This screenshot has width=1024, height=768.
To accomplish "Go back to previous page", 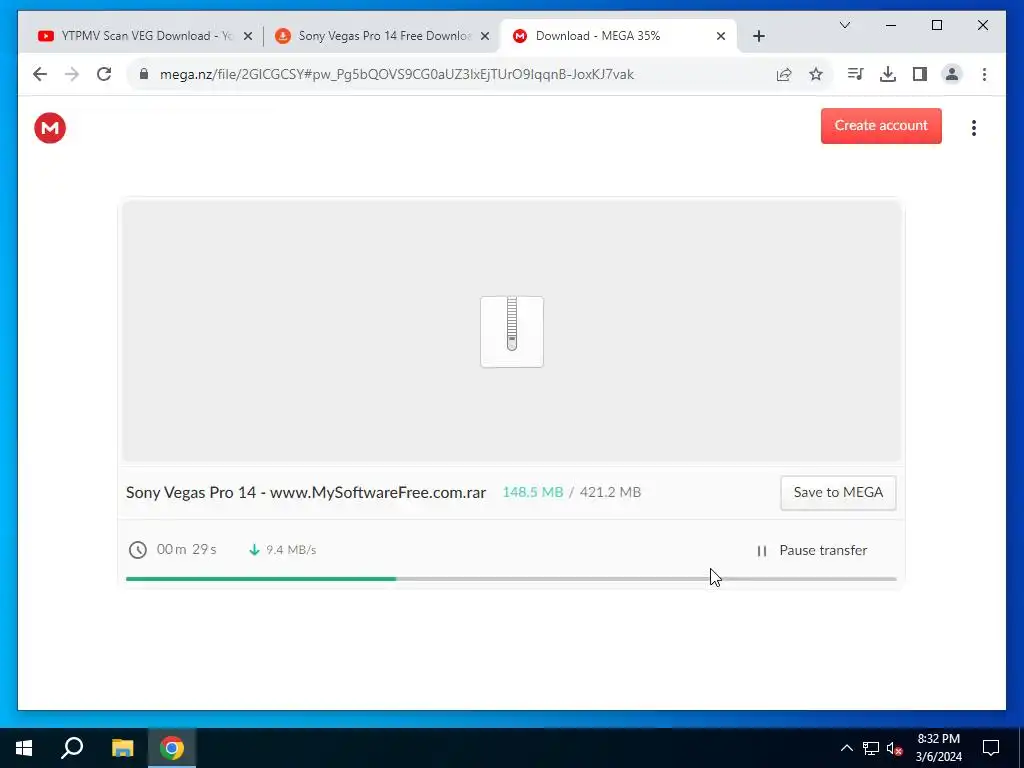I will (x=40, y=74).
